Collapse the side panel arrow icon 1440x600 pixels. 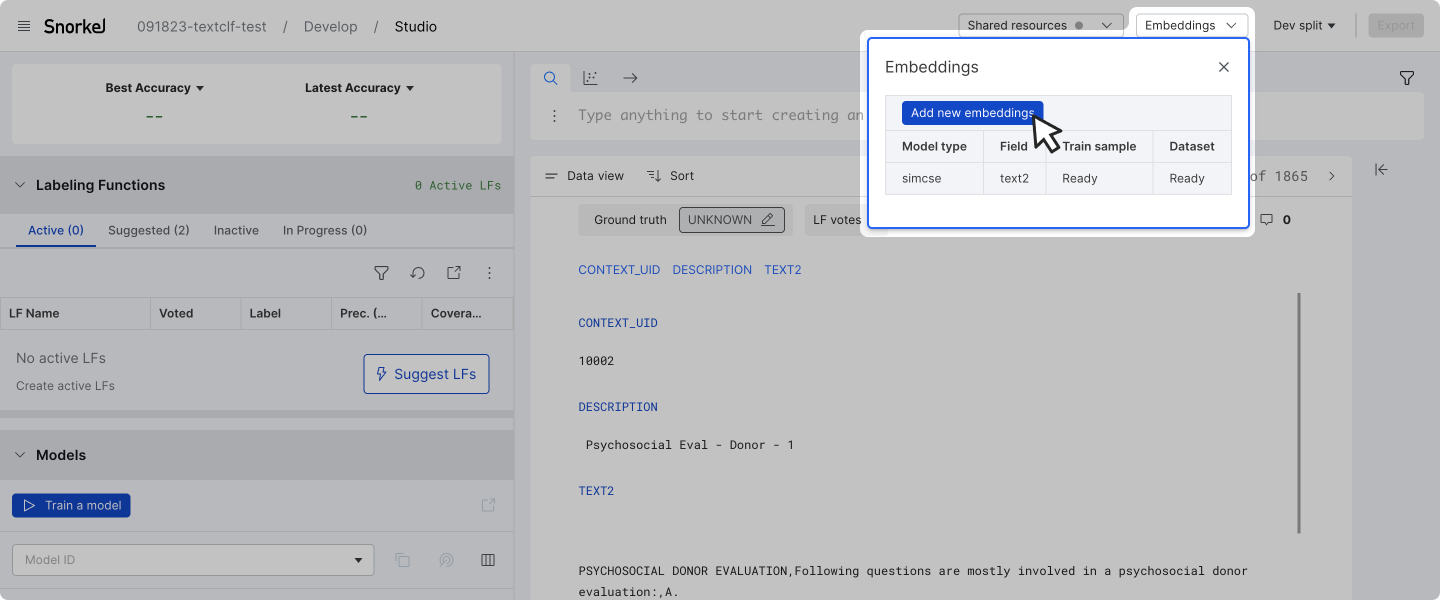point(1381,170)
